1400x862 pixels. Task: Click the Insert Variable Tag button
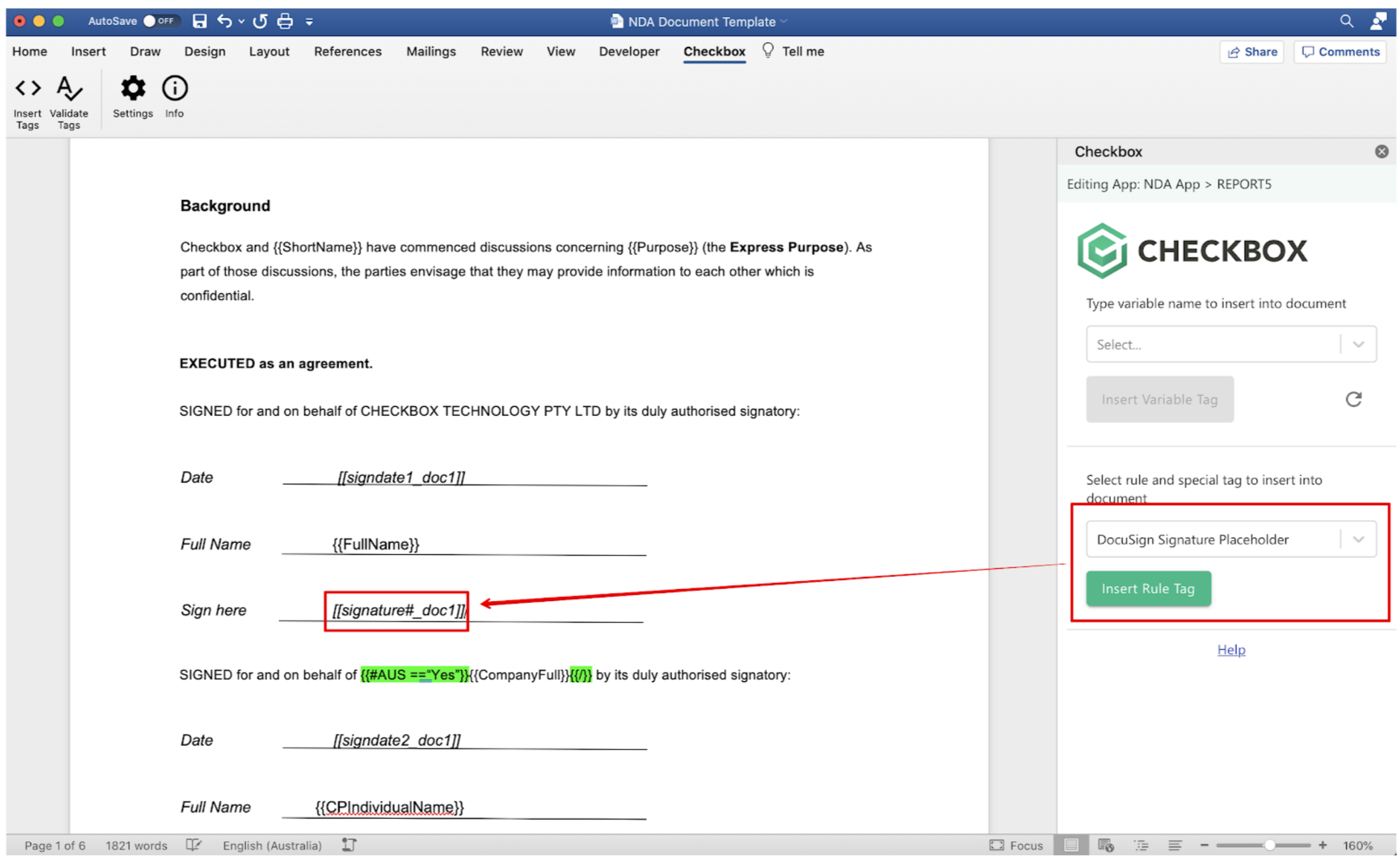[1160, 399]
